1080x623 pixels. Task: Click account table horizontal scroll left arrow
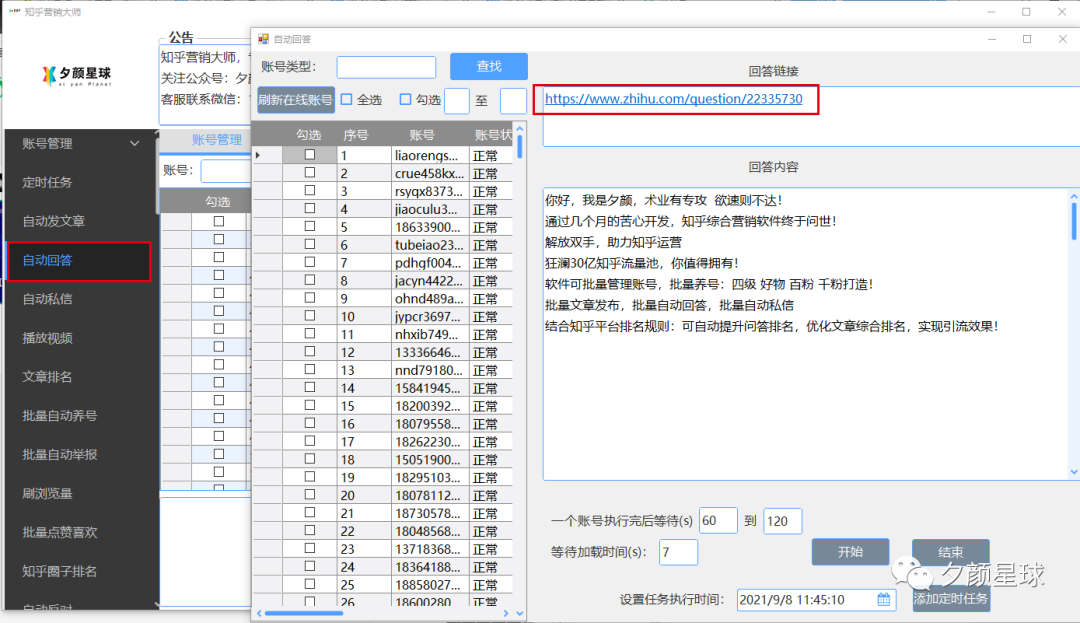point(260,613)
